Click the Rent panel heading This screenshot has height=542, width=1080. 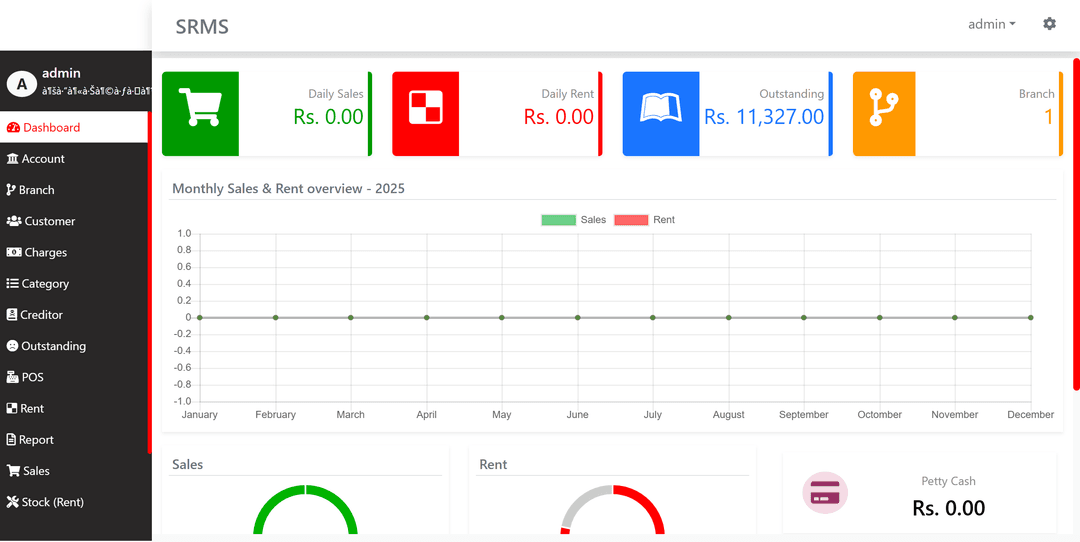(493, 465)
